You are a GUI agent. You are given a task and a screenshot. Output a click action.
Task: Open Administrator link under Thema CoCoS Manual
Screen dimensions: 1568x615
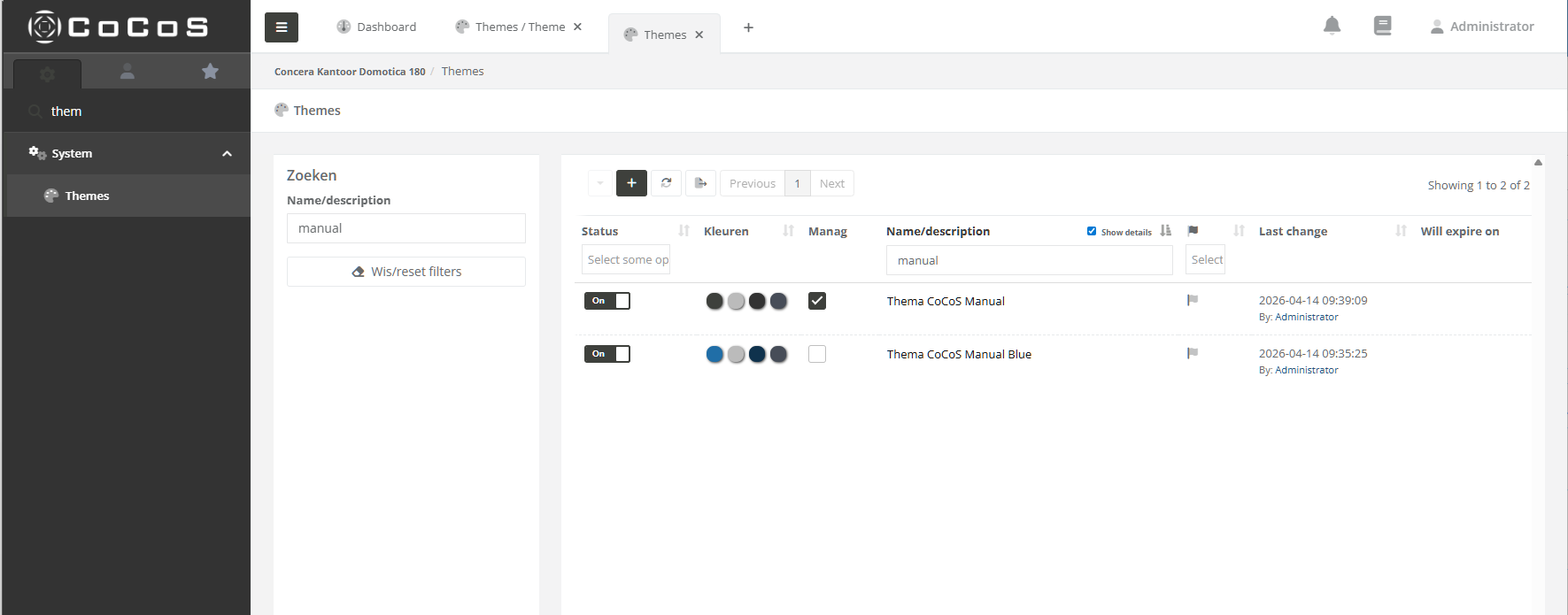click(1306, 317)
